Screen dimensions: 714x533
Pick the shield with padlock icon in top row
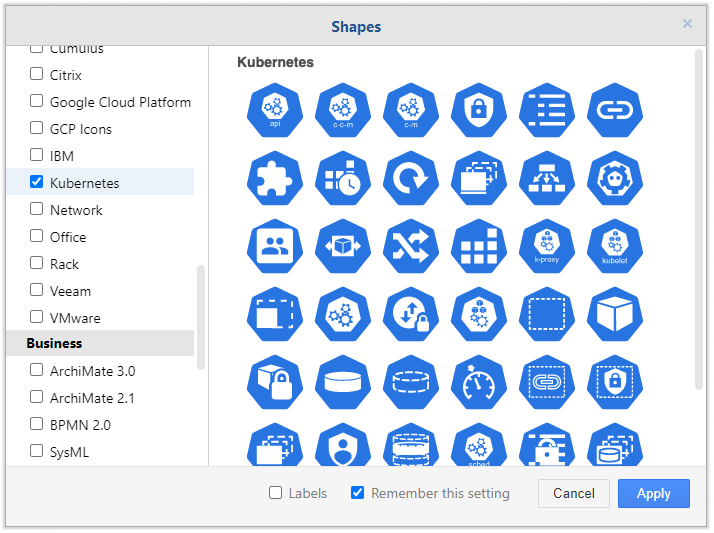pos(479,110)
